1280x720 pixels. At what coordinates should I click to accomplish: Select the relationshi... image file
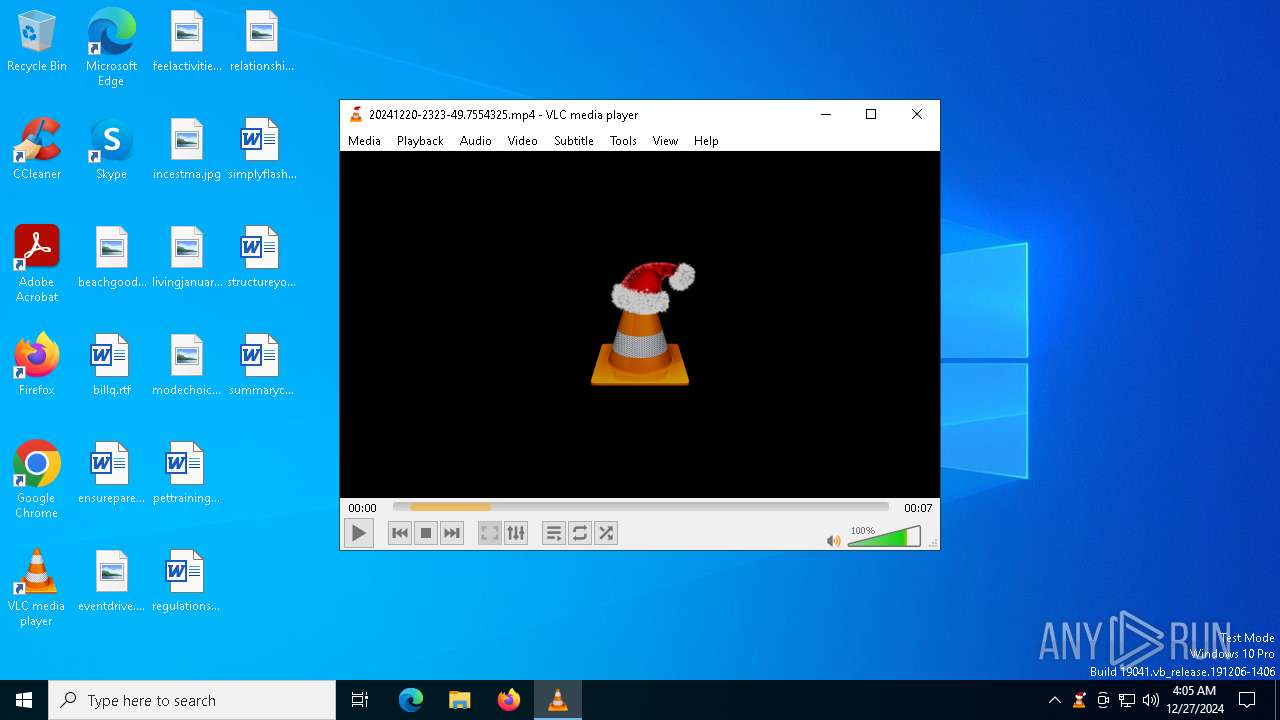[x=261, y=42]
